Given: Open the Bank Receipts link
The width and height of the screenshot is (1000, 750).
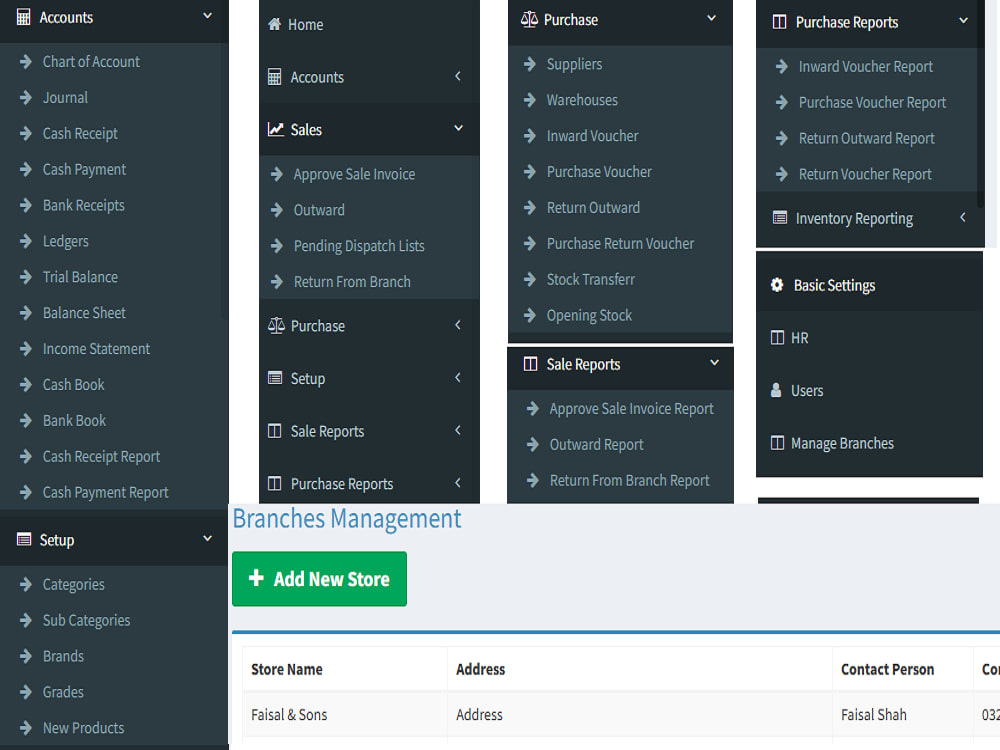Looking at the screenshot, I should point(84,205).
